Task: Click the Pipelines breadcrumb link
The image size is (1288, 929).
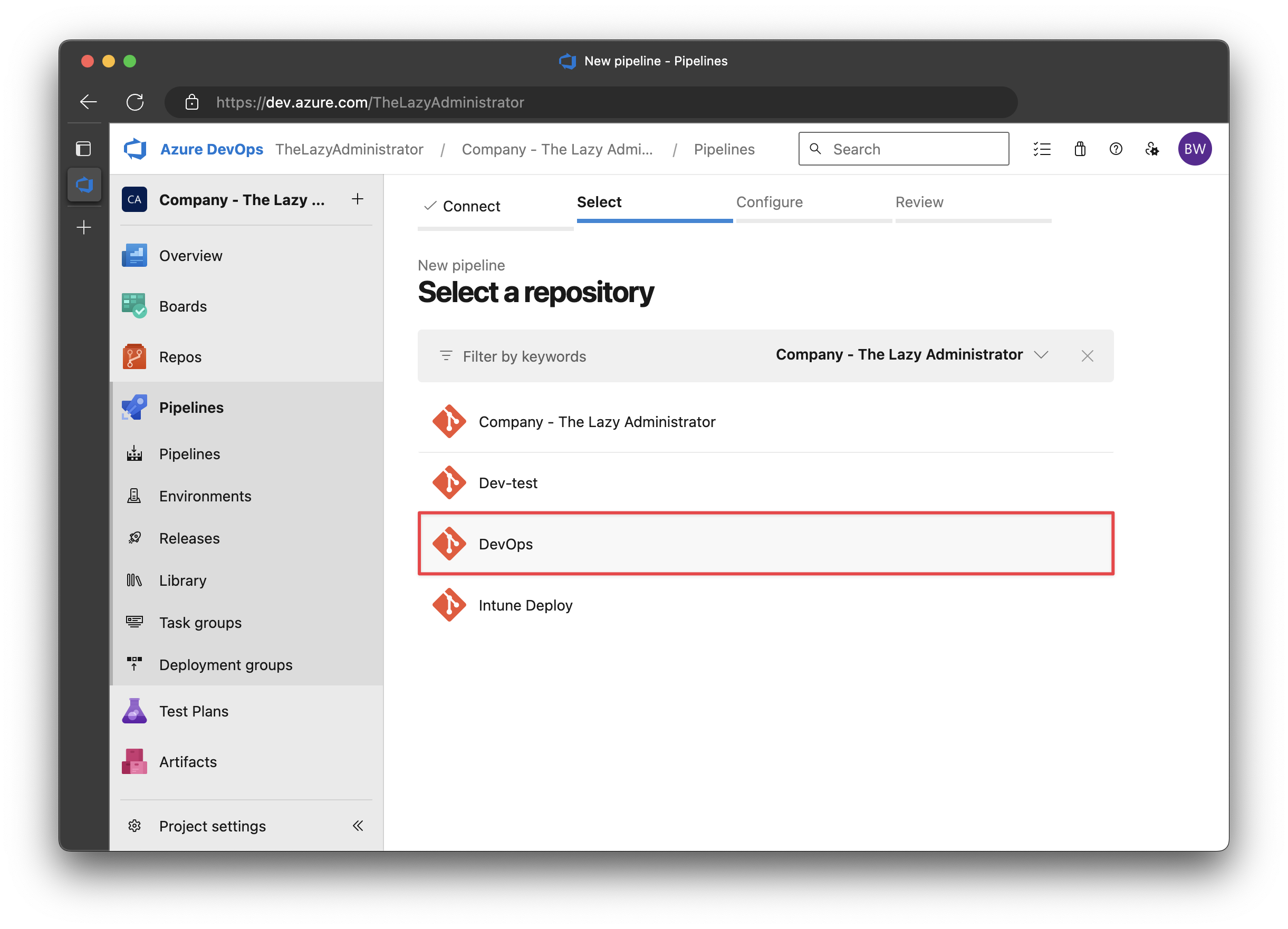Action: tap(724, 149)
